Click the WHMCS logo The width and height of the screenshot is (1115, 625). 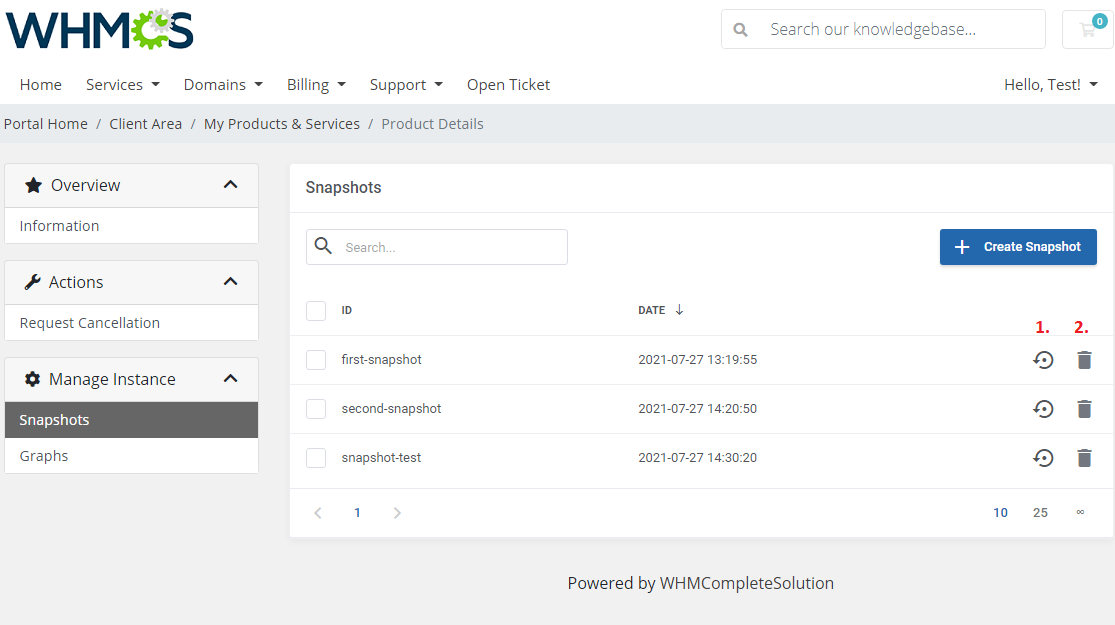(x=100, y=29)
